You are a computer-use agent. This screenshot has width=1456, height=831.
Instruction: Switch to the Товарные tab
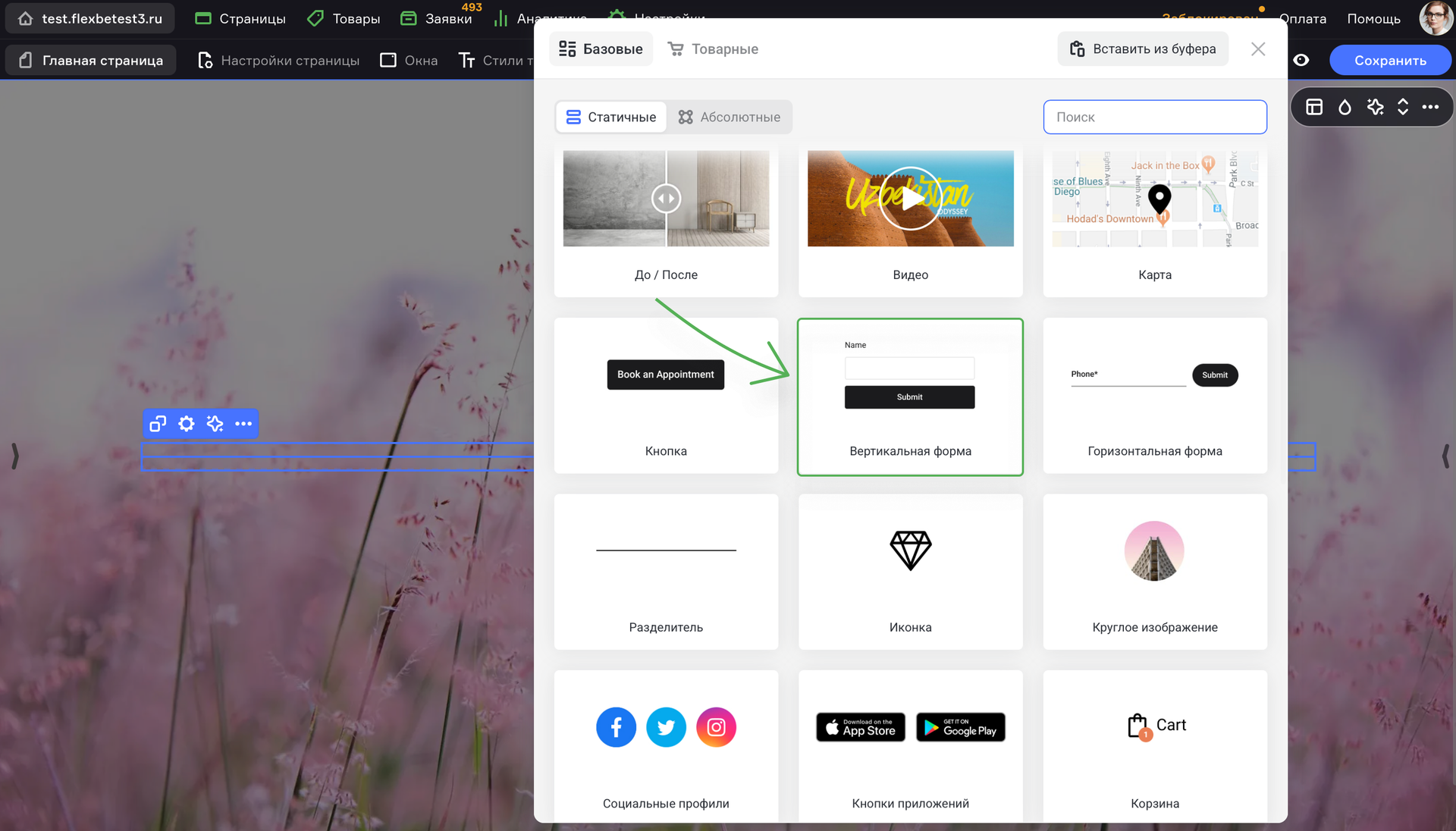click(x=713, y=49)
